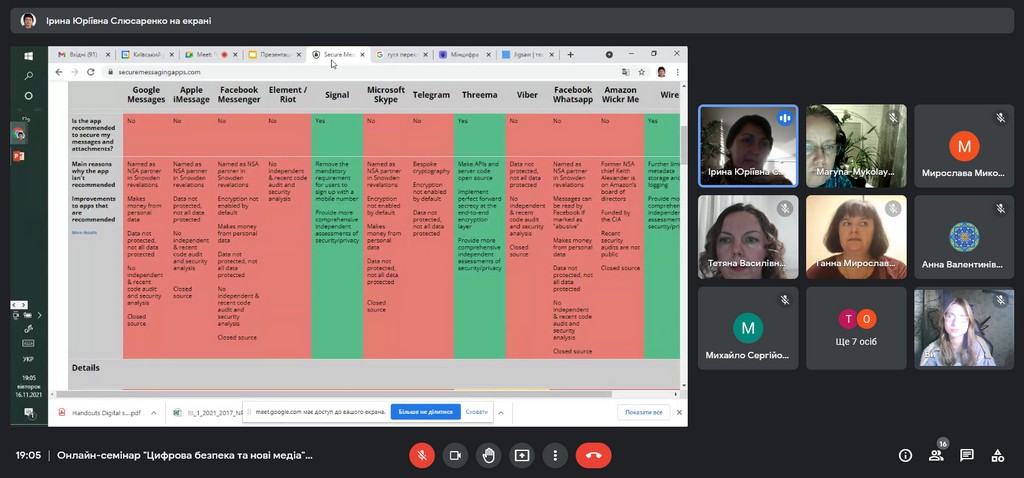Viewport: 1024px width, 478px height.
Task: Expand the 'Ще 7 осіб' participants tile
Action: click(857, 328)
